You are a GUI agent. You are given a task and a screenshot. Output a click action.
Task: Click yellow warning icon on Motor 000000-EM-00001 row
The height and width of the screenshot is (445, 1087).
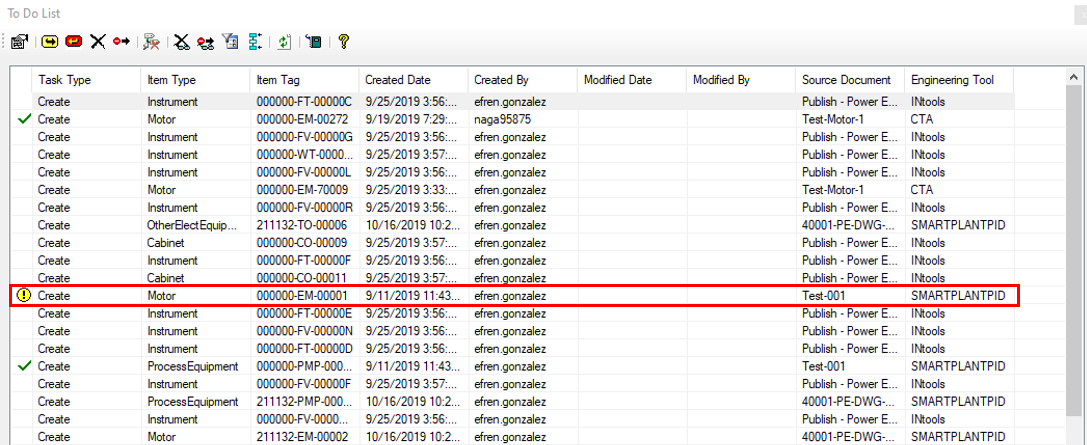click(x=23, y=295)
